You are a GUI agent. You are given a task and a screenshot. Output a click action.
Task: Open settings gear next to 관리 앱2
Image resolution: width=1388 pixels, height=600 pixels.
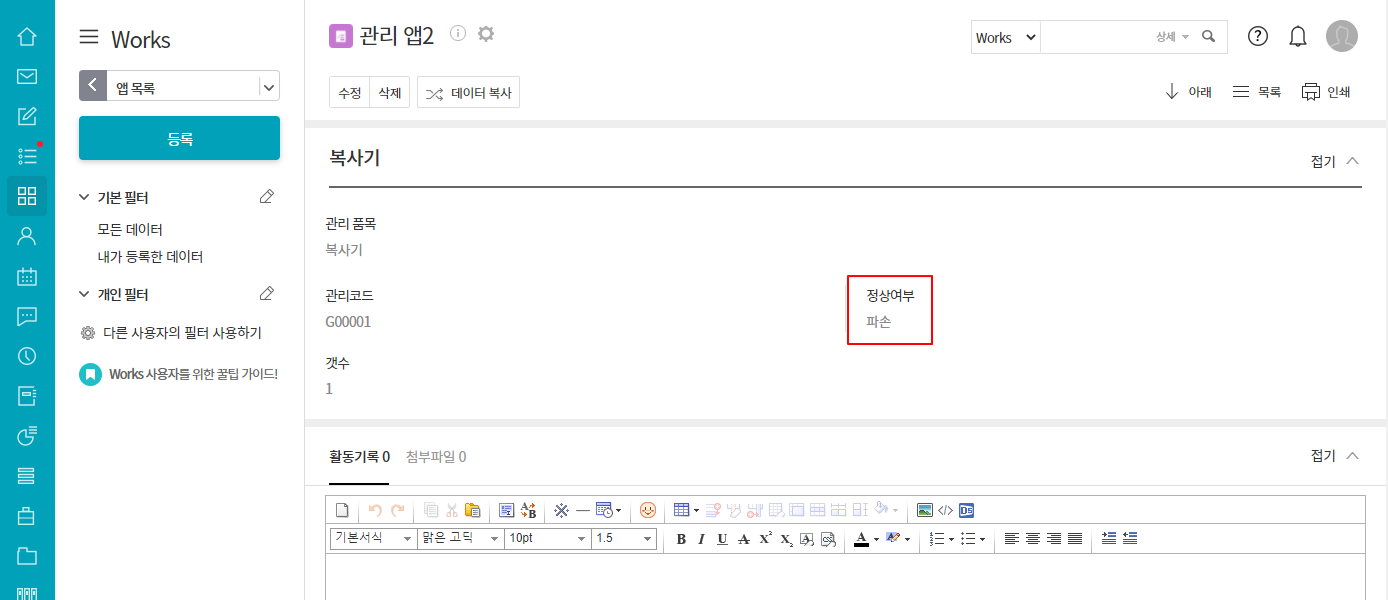point(486,34)
